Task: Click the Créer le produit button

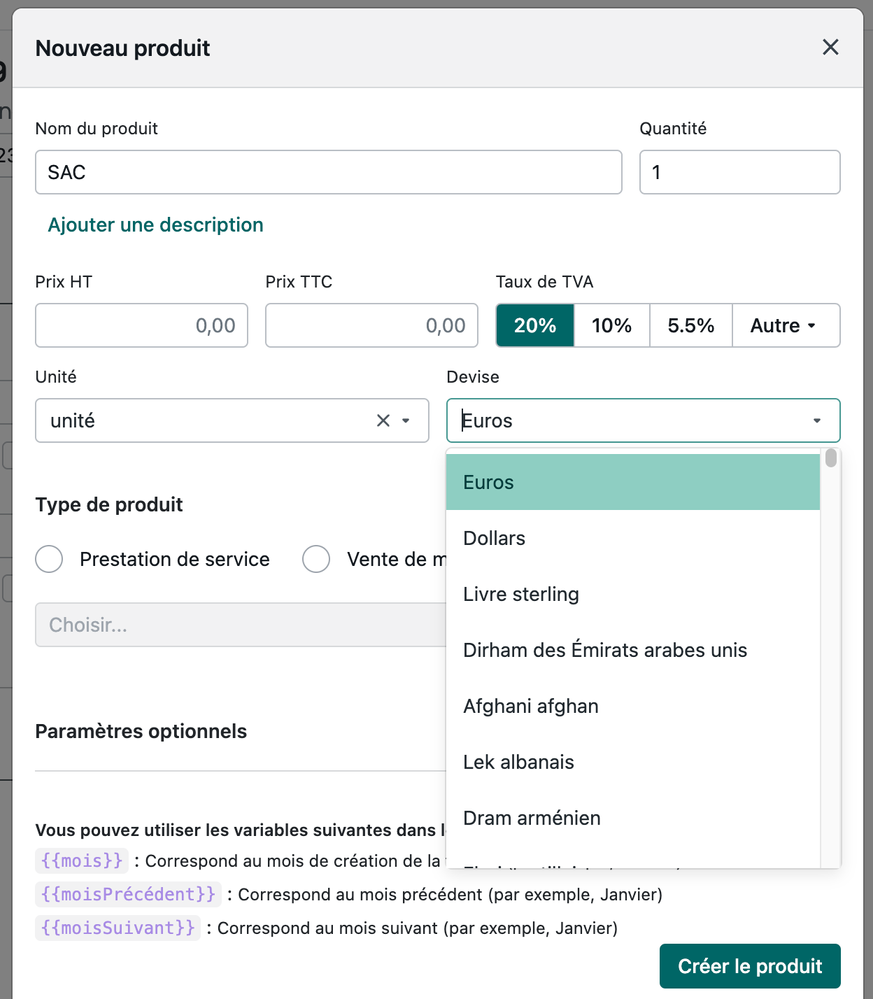Action: coord(749,966)
